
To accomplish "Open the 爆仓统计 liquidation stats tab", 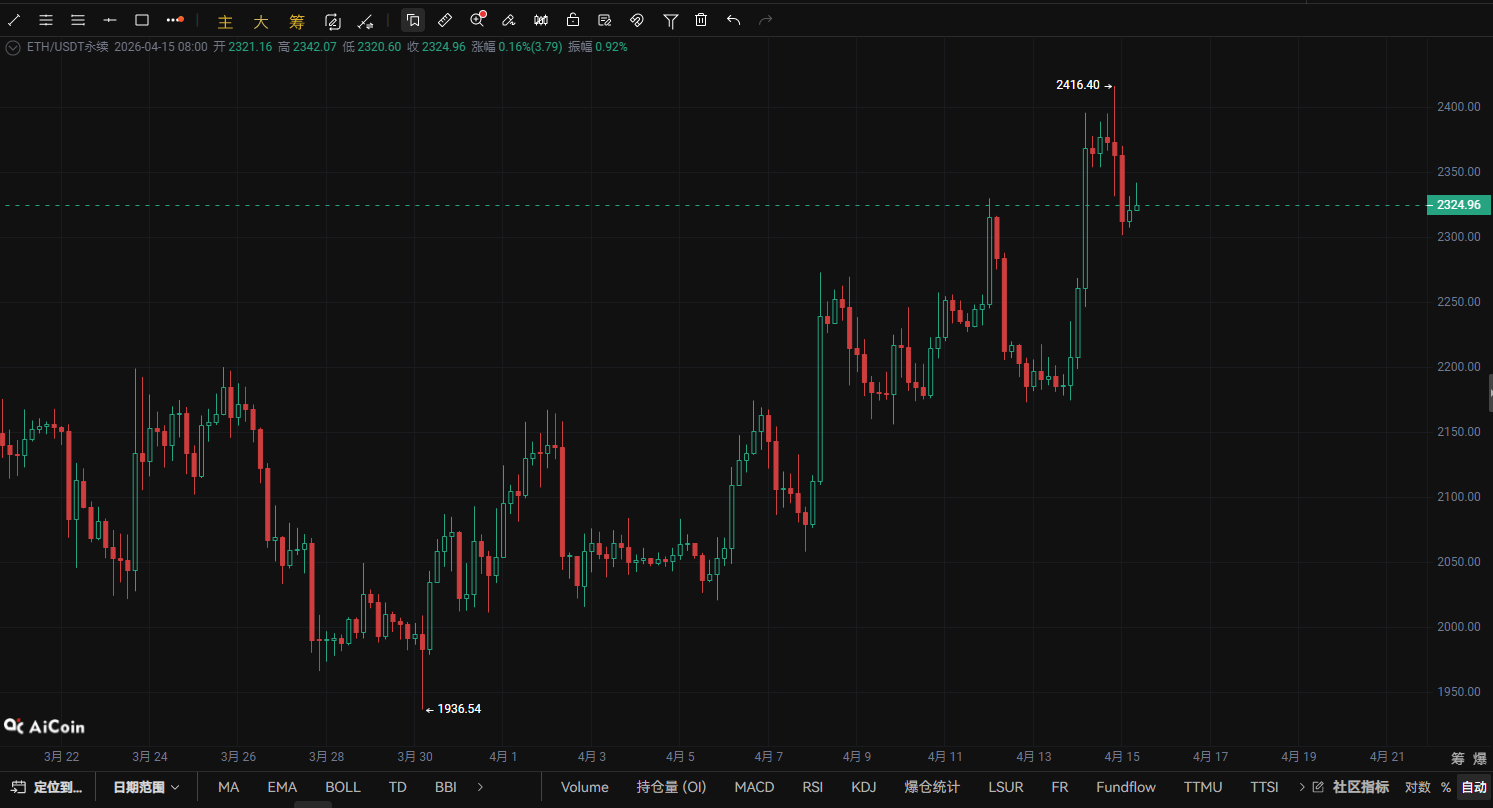I will pyautogui.click(x=932, y=787).
